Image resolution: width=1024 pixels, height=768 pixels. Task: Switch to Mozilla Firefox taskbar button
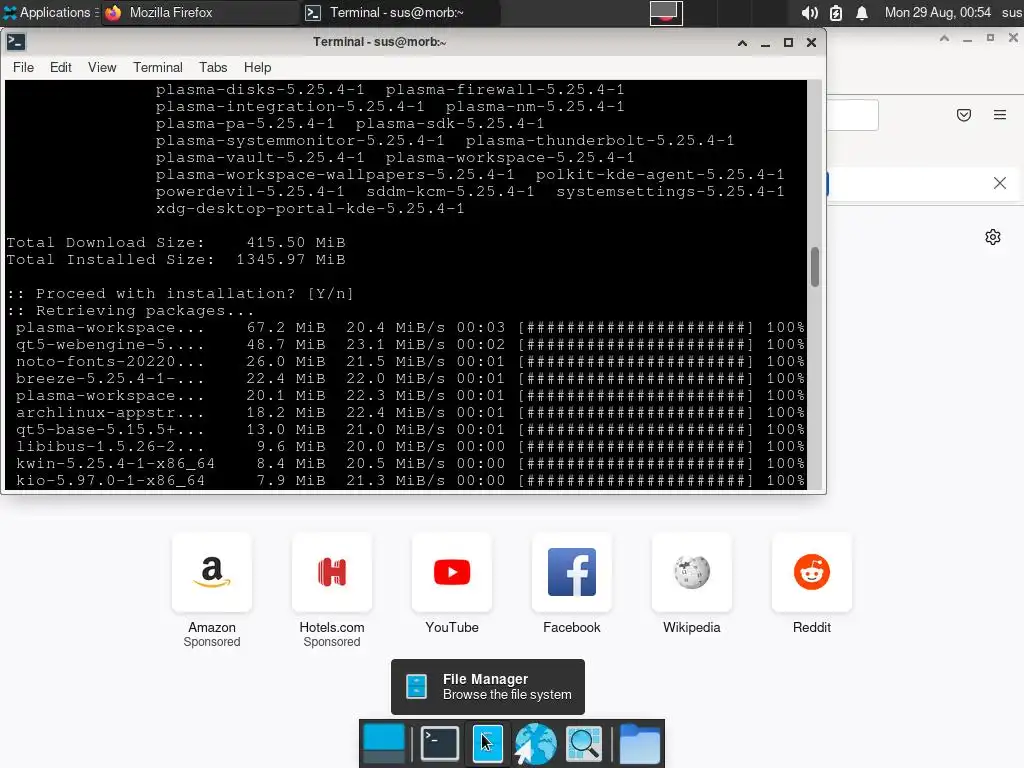pyautogui.click(x=199, y=12)
